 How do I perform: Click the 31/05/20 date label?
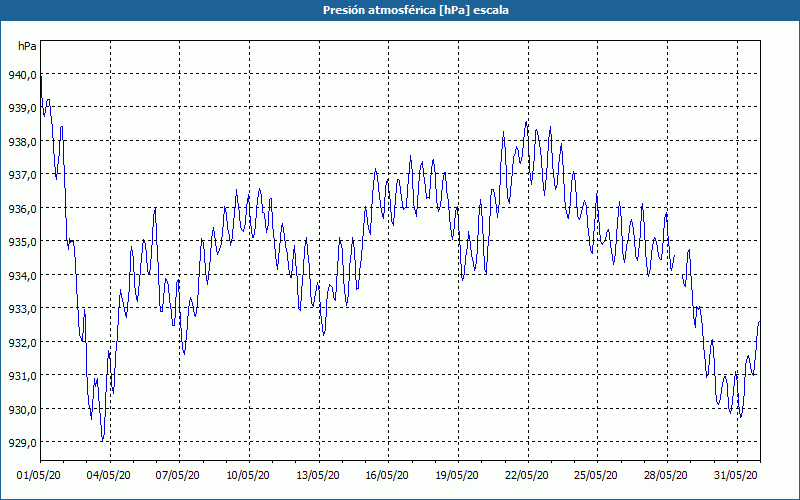[x=736, y=475]
